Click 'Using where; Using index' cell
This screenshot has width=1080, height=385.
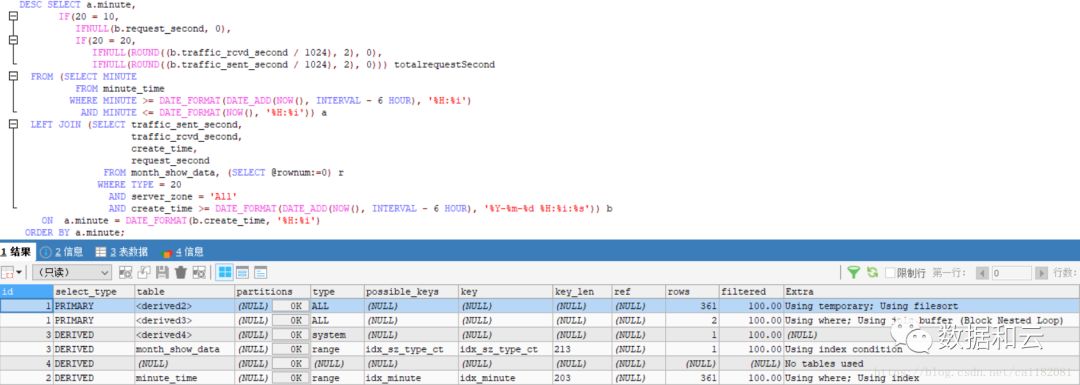(x=931, y=378)
